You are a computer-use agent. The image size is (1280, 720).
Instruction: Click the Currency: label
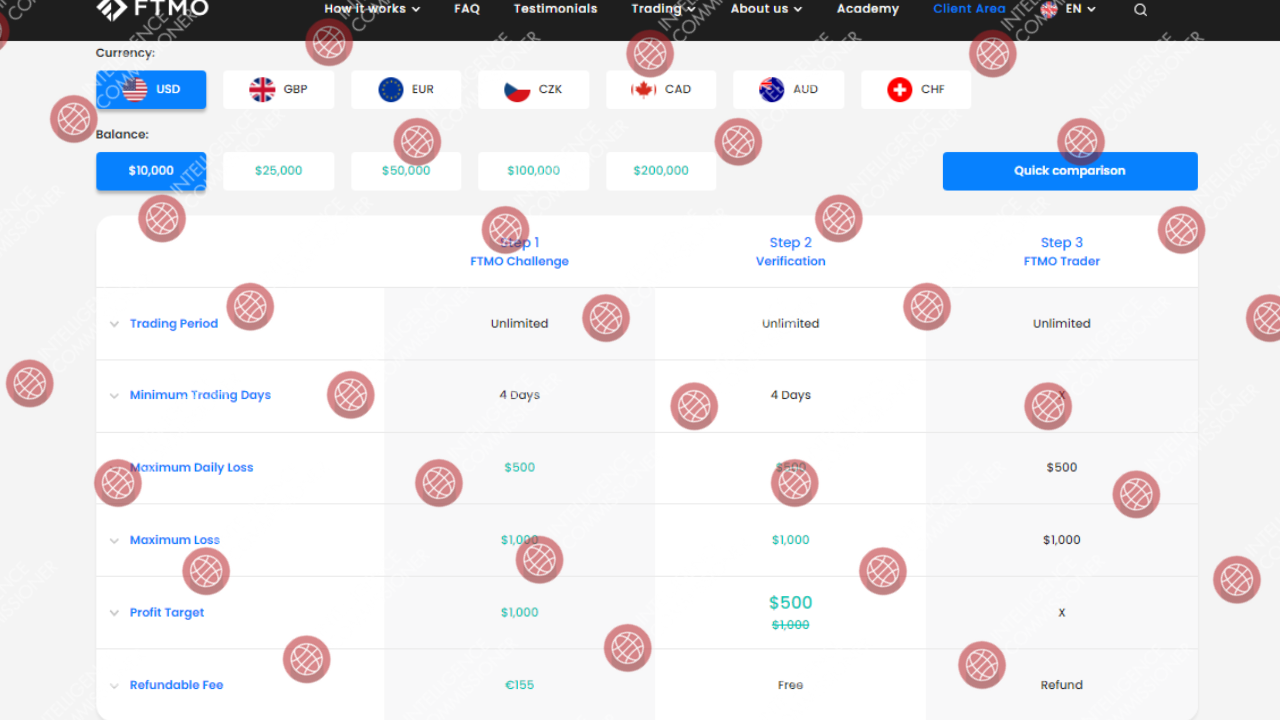click(x=125, y=53)
